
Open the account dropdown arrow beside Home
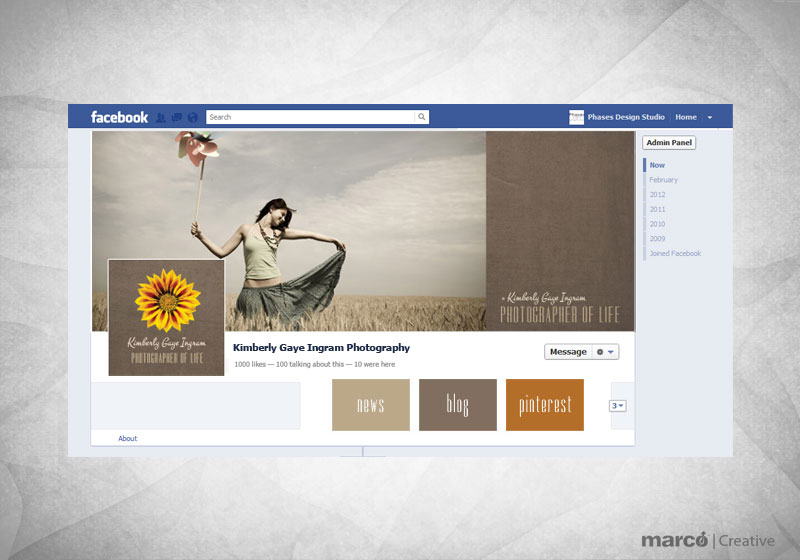[710, 117]
